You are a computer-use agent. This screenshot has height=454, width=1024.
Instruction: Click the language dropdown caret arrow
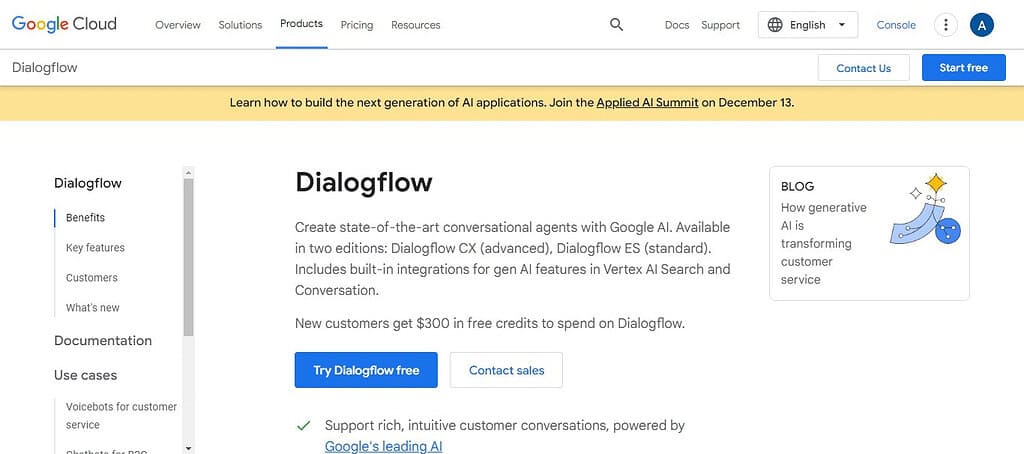pos(842,25)
